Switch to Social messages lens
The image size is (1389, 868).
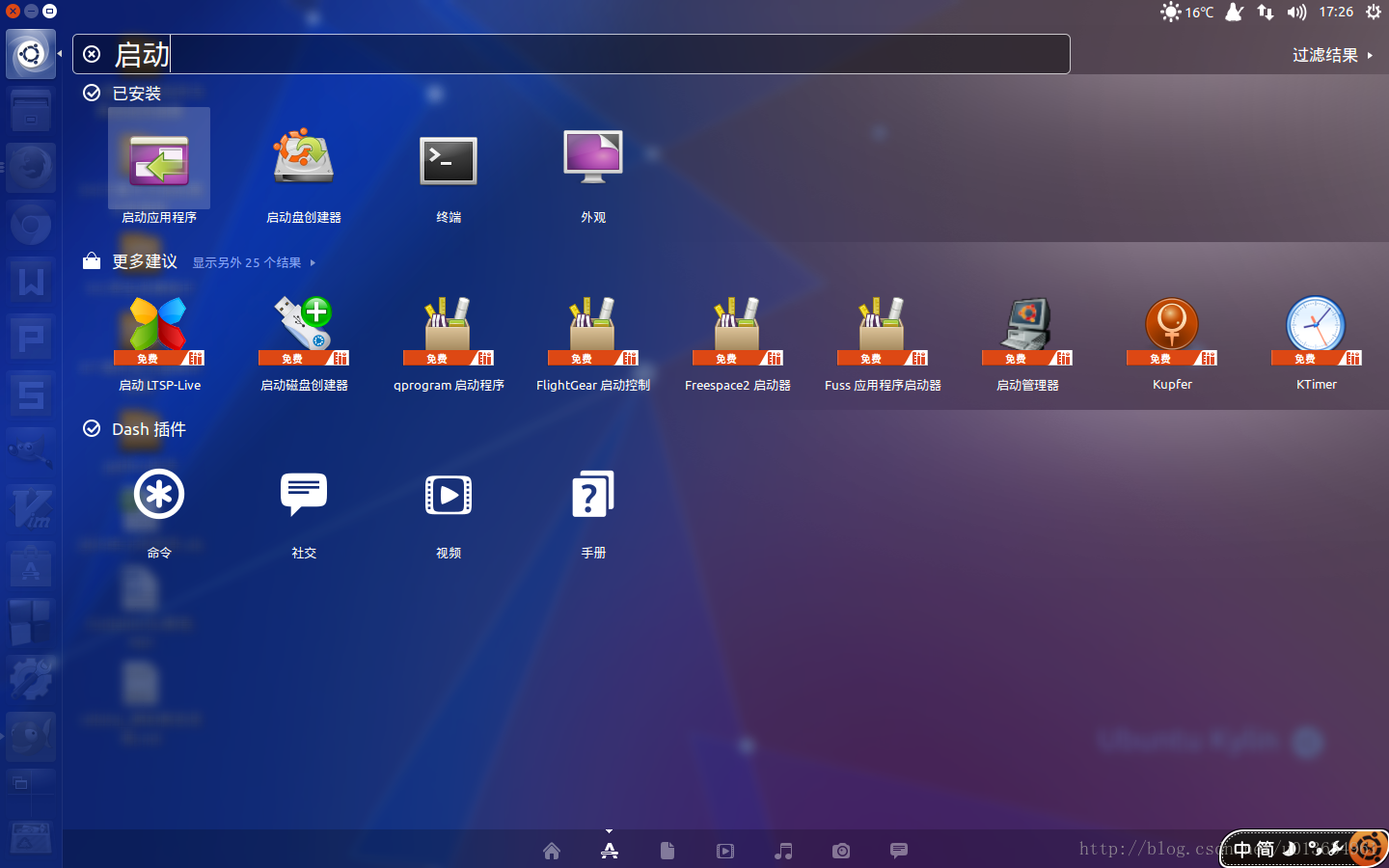tap(899, 851)
